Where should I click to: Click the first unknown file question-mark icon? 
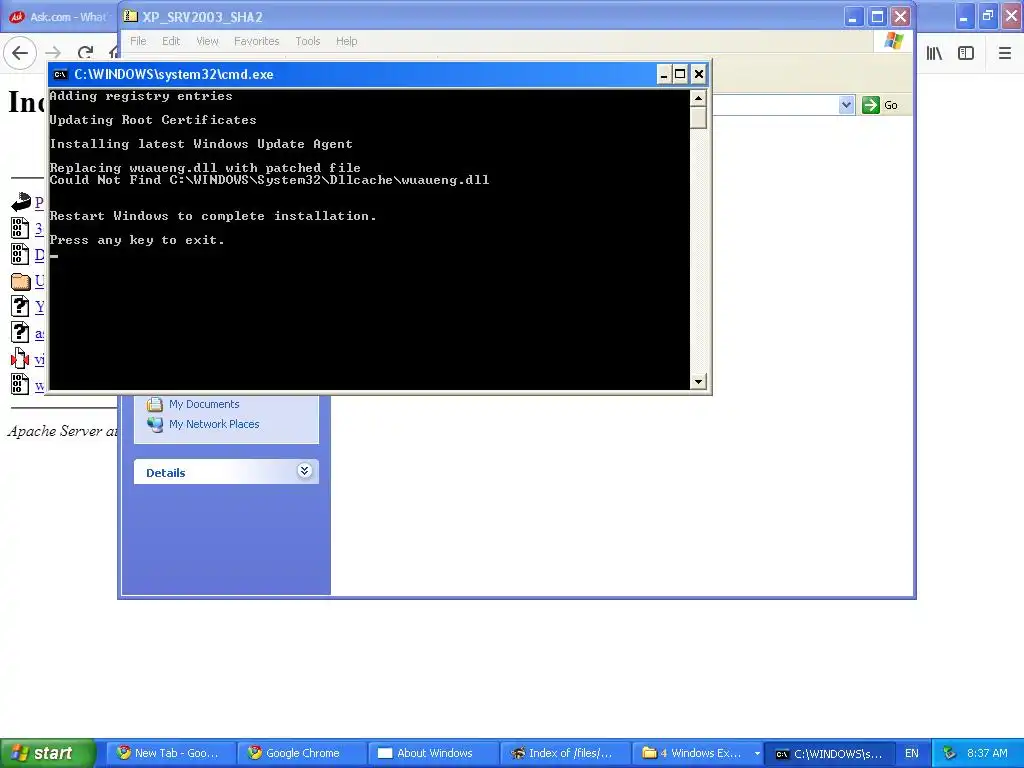tap(20, 306)
